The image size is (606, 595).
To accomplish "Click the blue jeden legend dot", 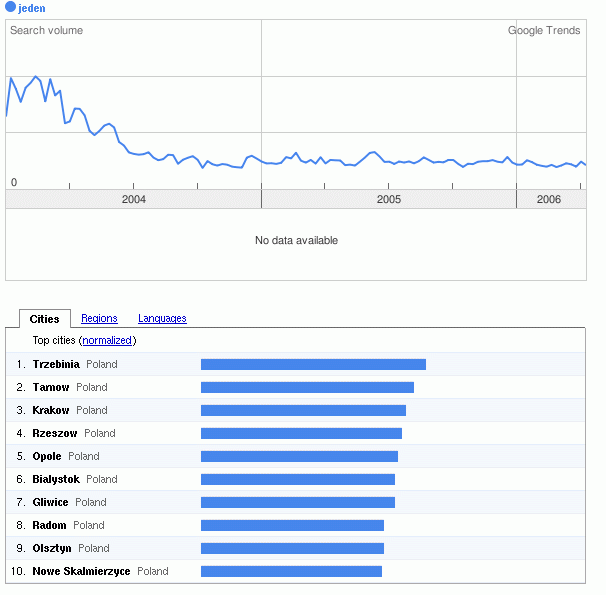I will click(x=11, y=8).
